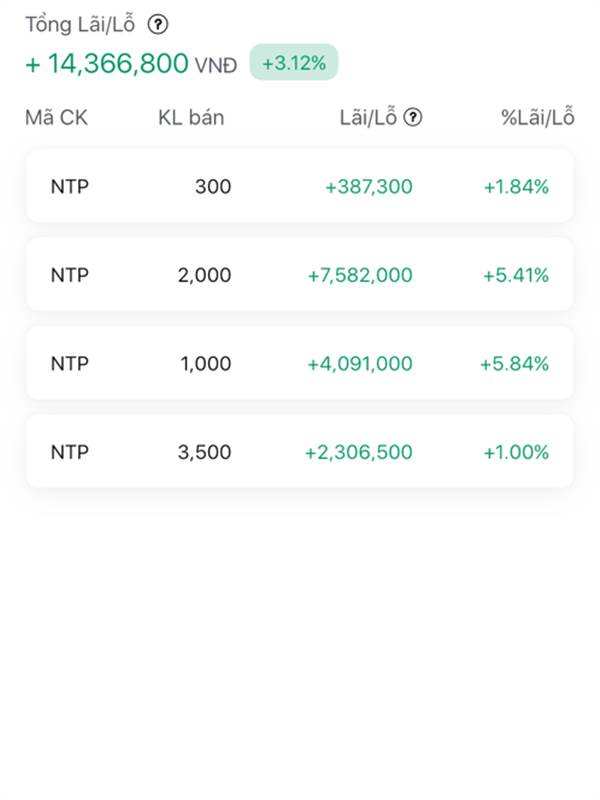Tap the +1.84% profit percentage
600x800 pixels.
[516, 186]
